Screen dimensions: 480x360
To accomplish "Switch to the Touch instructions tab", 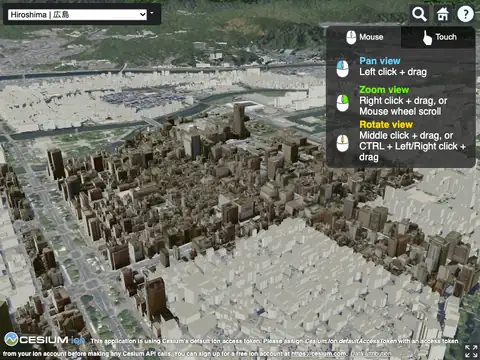I will [x=438, y=37].
